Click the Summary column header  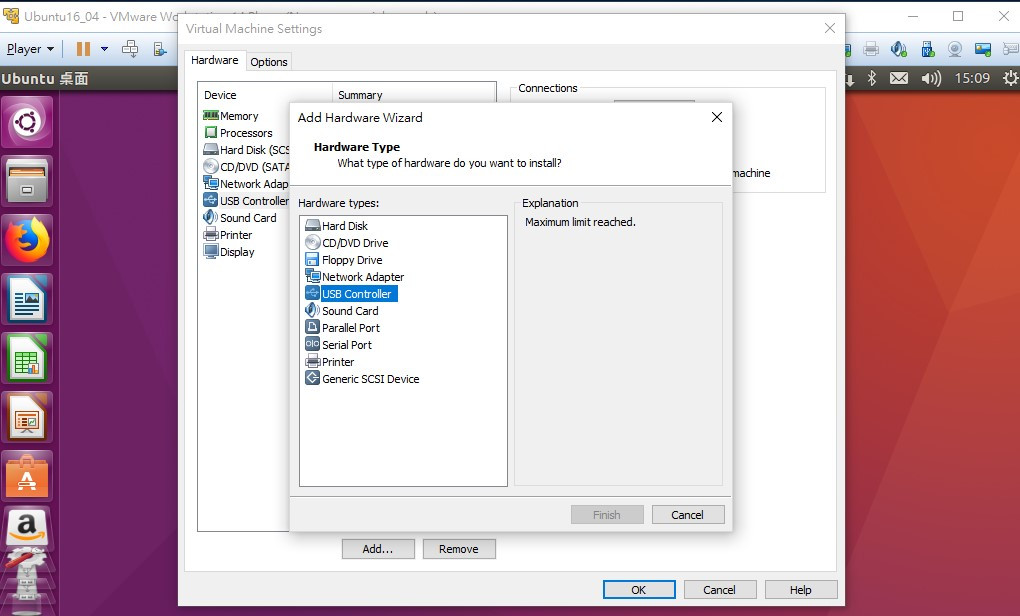pyautogui.click(x=414, y=95)
